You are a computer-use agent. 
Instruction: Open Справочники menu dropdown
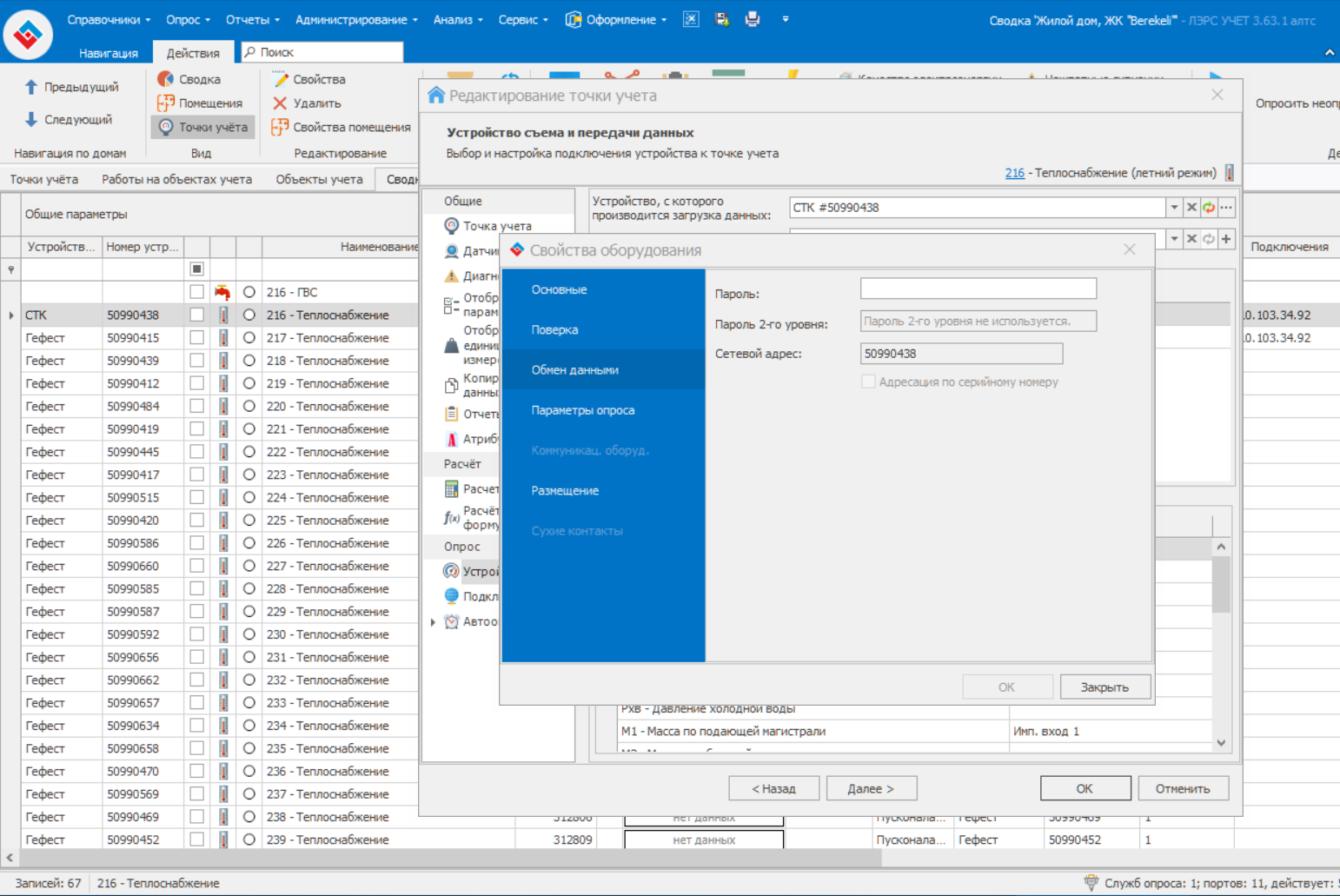(109, 19)
